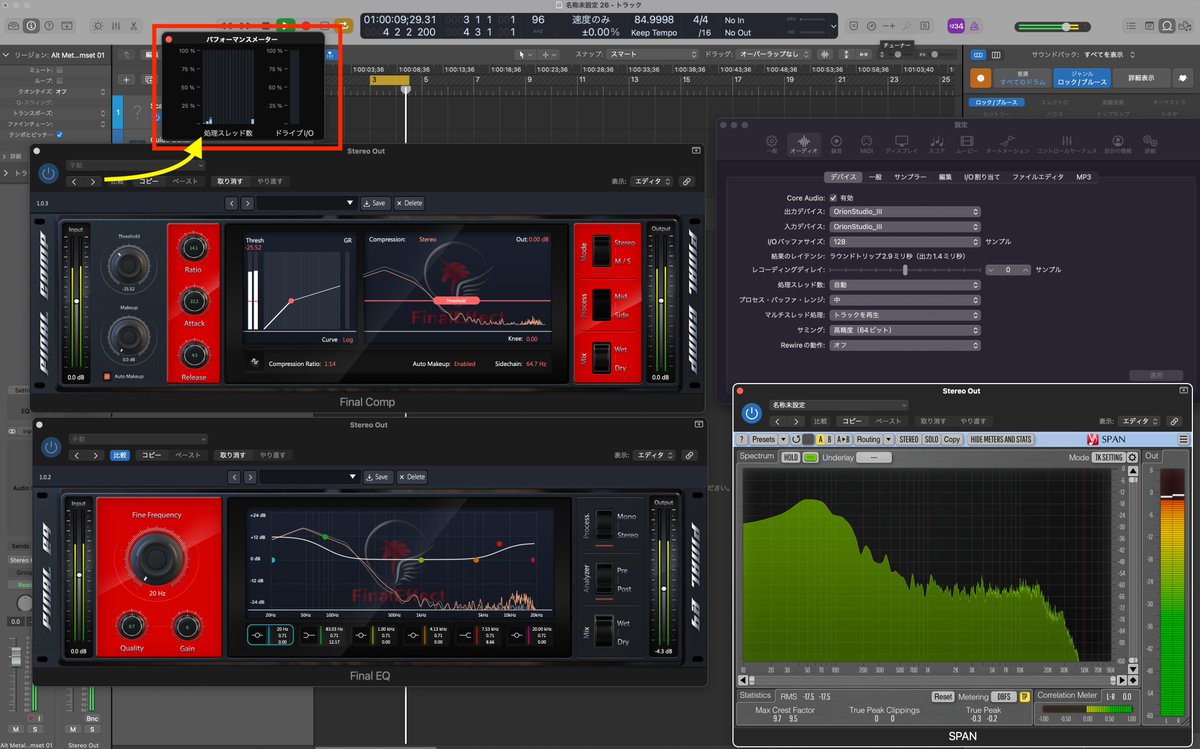1200x749 pixels.
Task: Click Delete button in Final EQ
Action: coord(410,477)
